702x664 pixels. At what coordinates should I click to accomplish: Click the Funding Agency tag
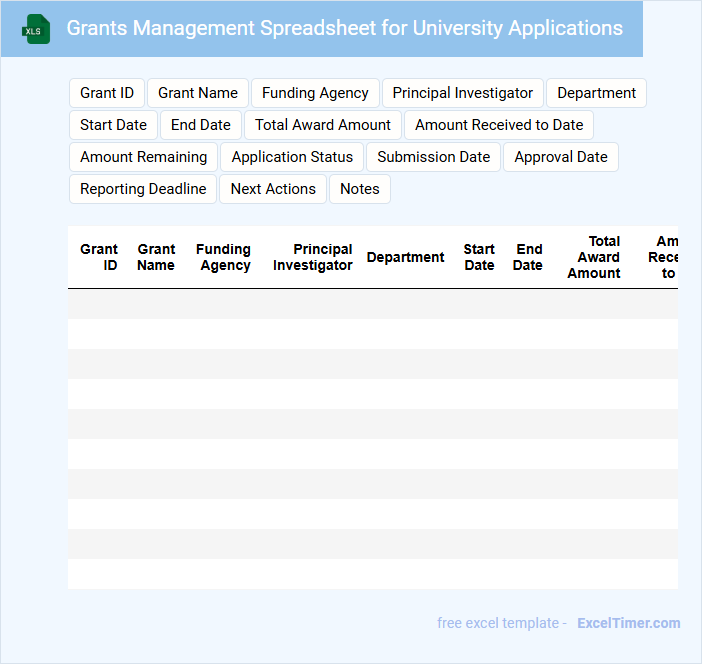tap(315, 93)
